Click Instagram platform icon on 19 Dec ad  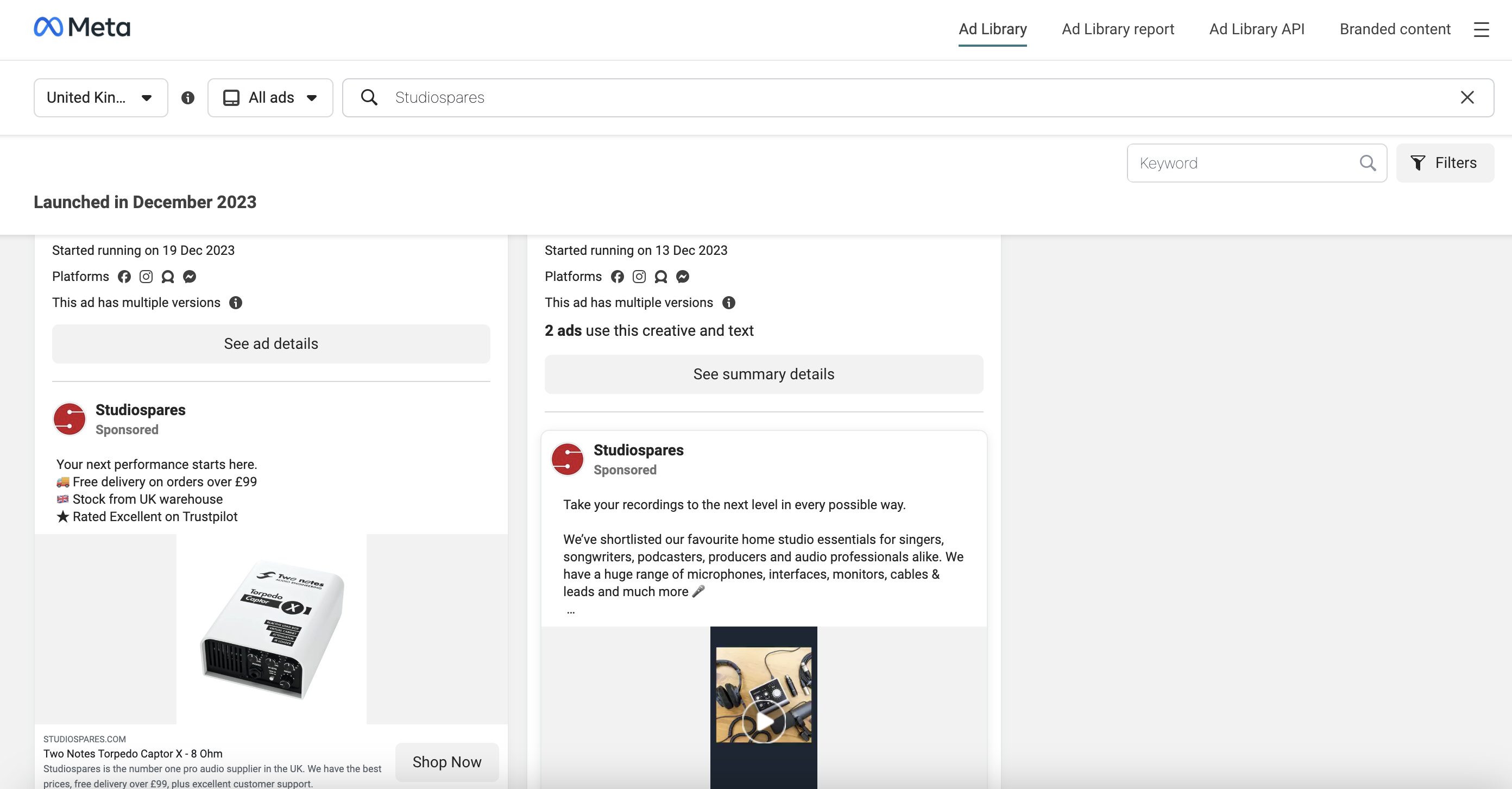(146, 277)
